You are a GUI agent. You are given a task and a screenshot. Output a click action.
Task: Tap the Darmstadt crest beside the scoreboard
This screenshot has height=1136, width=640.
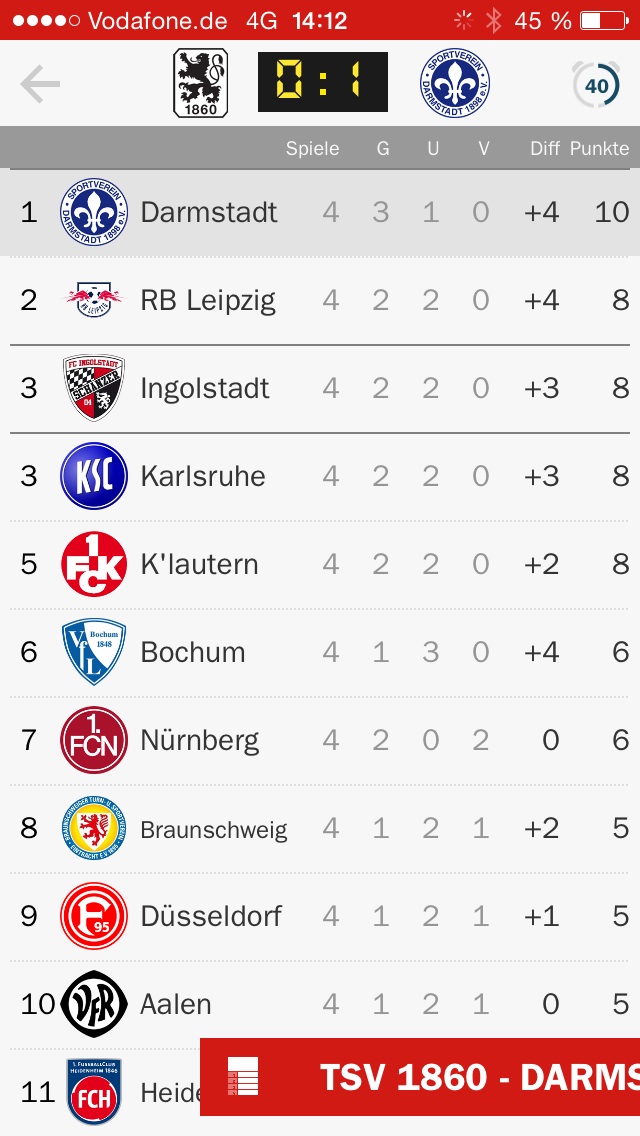click(x=455, y=83)
